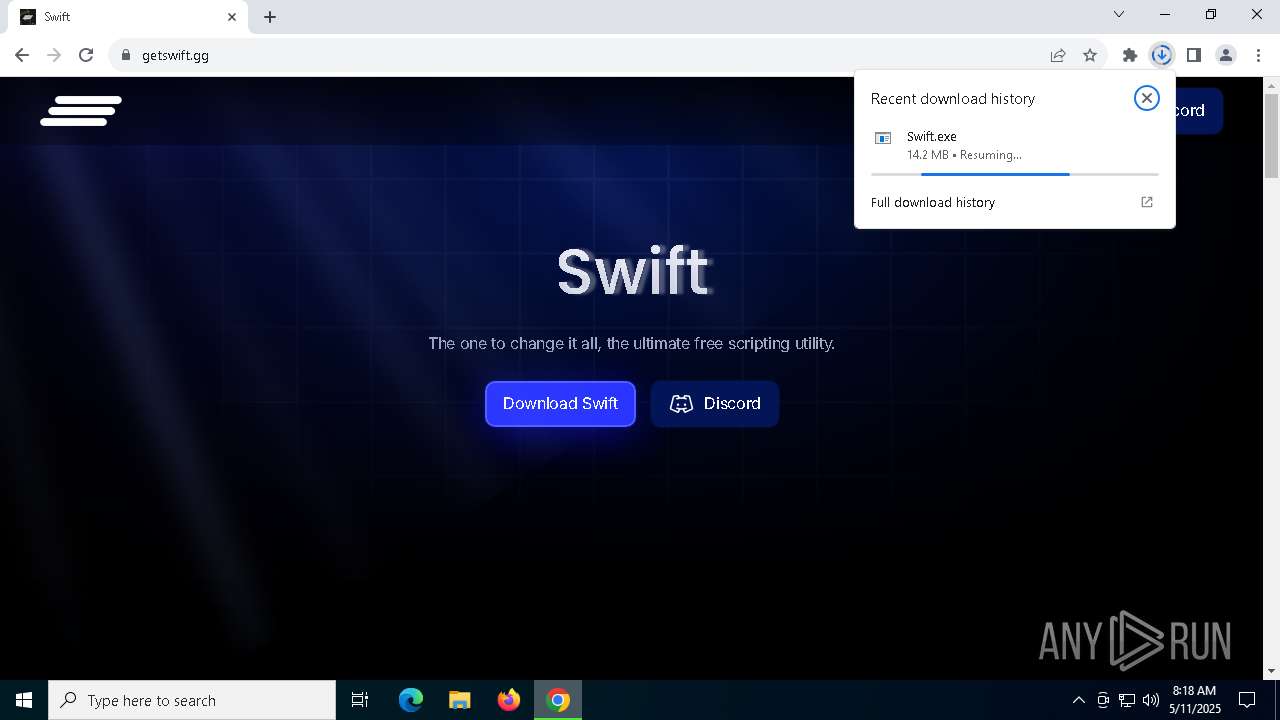Launch Firefox from the taskbar
The height and width of the screenshot is (720, 1280).
(509, 700)
